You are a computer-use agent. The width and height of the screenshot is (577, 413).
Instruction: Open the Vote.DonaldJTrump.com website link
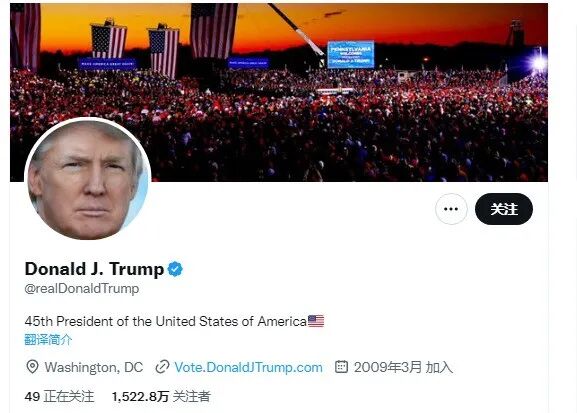(248, 367)
